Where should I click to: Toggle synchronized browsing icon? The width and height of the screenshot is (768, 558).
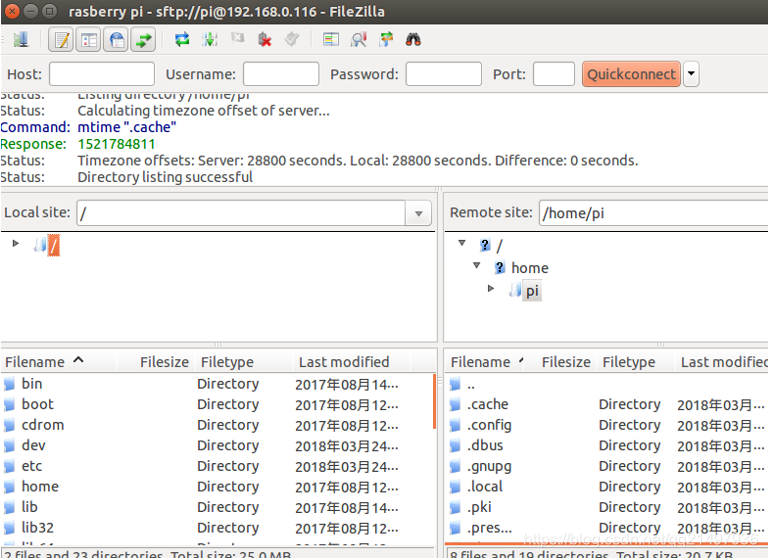(386, 39)
